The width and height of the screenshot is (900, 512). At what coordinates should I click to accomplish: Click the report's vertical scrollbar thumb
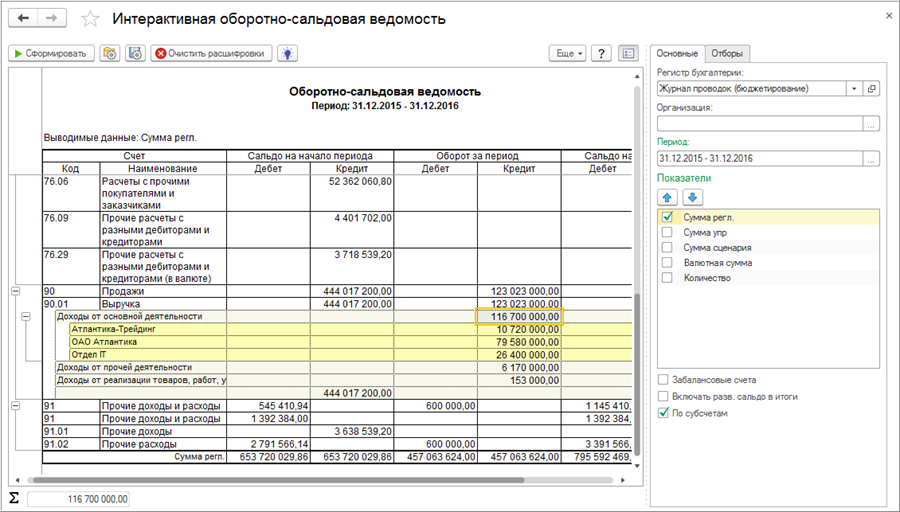click(x=637, y=376)
